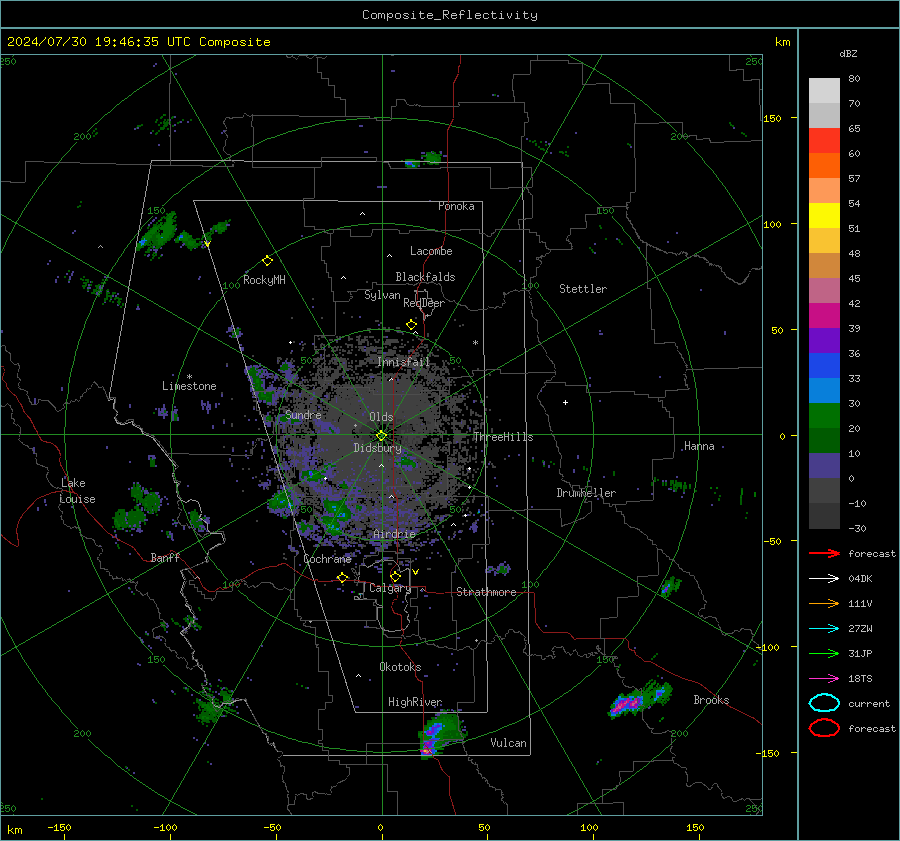Select the cyan 27ZW arrow icon

[823, 628]
